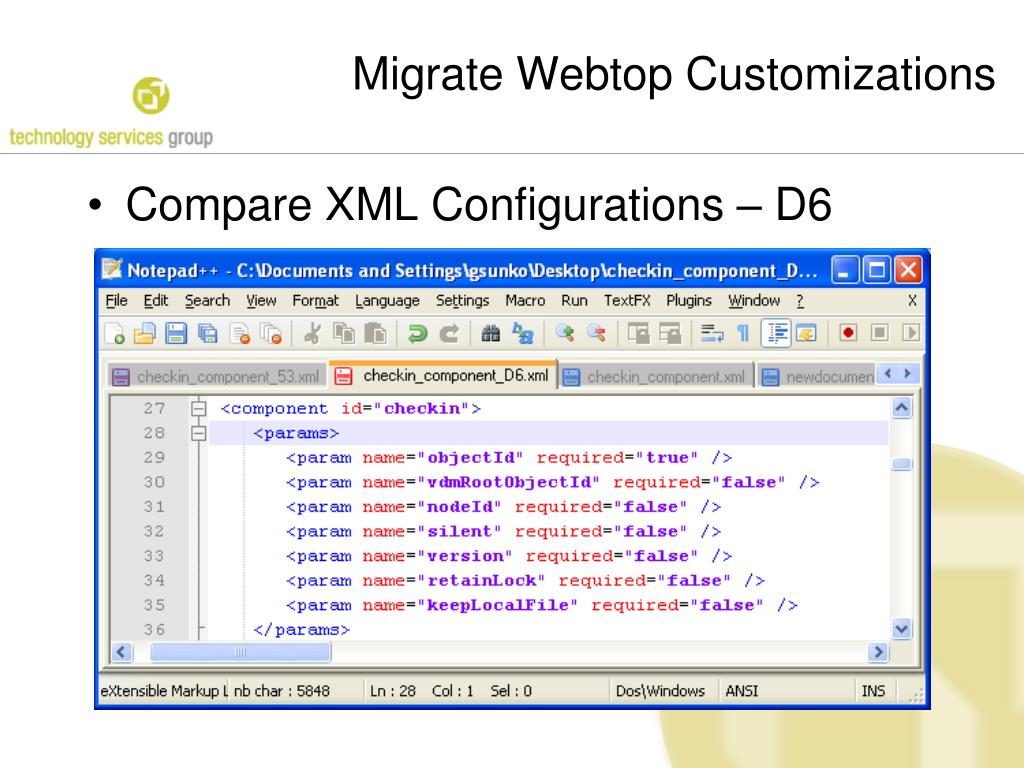Toggle Show All Characters paragraph icon
The width and height of the screenshot is (1024, 768).
pos(743,334)
